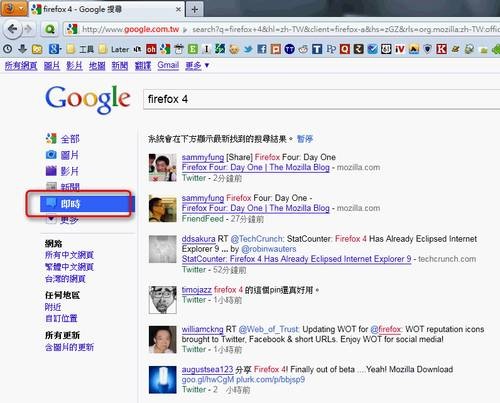Click the Google site favicon in the address bar
Image resolution: width=500 pixels, height=403 pixels.
(72, 29)
